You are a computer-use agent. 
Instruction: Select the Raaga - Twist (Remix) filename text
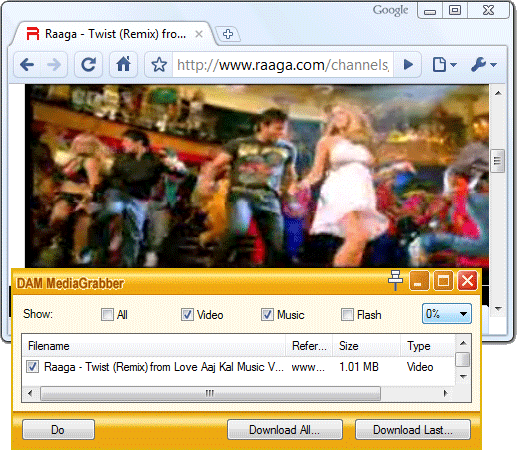164,367
